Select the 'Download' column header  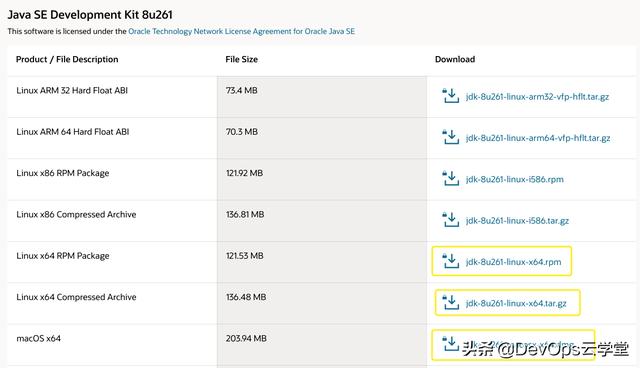(x=455, y=60)
